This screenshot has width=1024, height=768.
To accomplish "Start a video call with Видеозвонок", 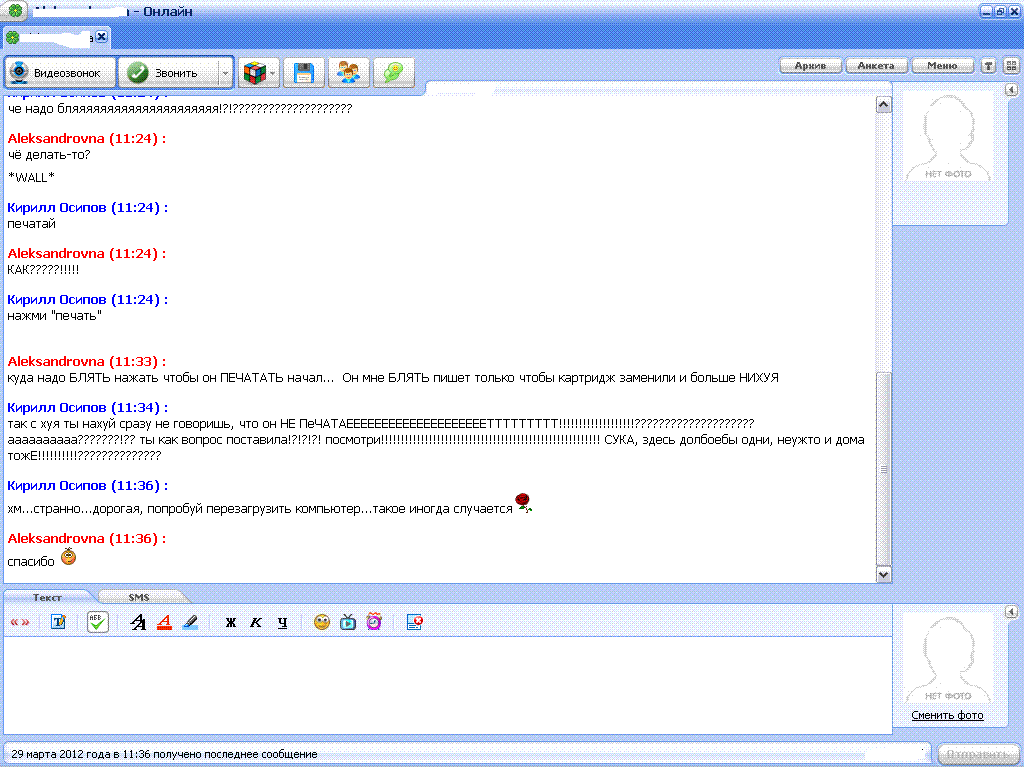I will (60, 73).
